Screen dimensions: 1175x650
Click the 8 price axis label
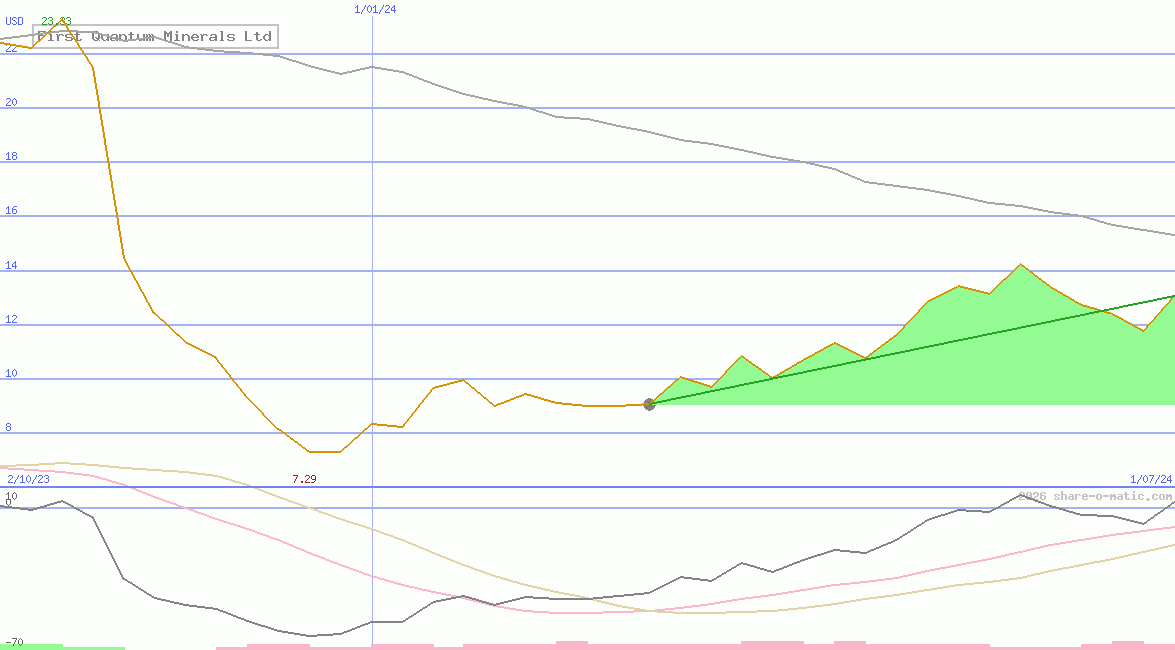pos(8,427)
